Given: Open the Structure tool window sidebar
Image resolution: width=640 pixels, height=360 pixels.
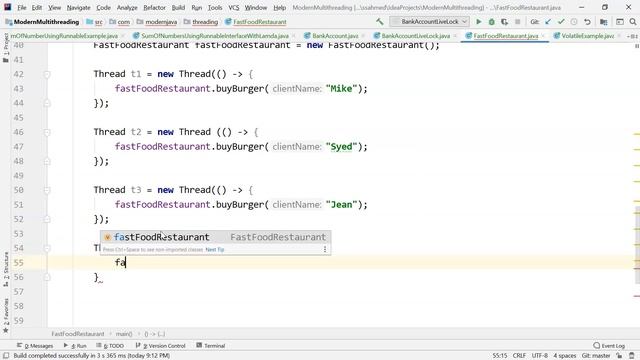Looking at the screenshot, I should click(6, 269).
